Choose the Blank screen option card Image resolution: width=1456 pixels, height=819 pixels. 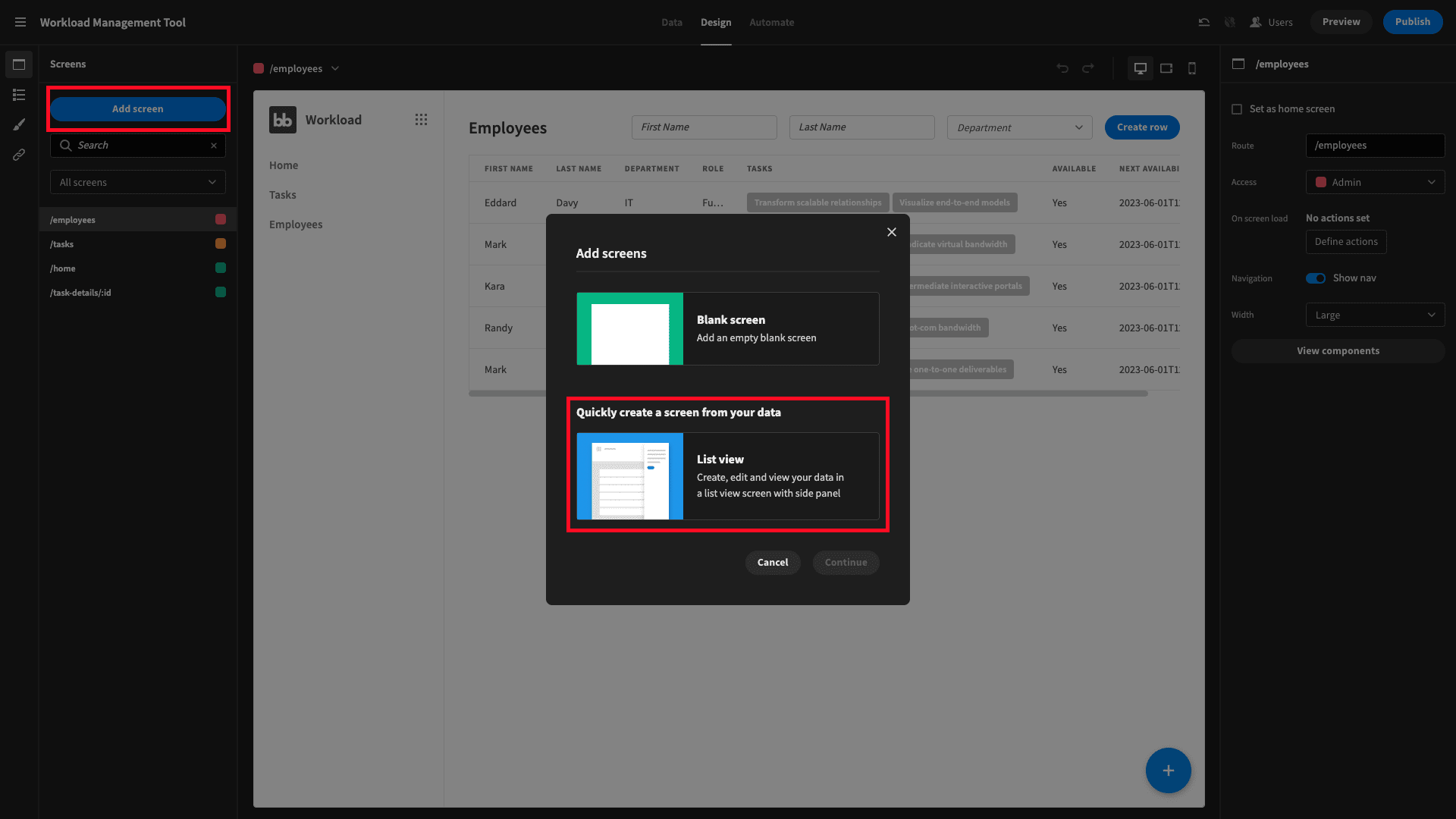coord(728,328)
